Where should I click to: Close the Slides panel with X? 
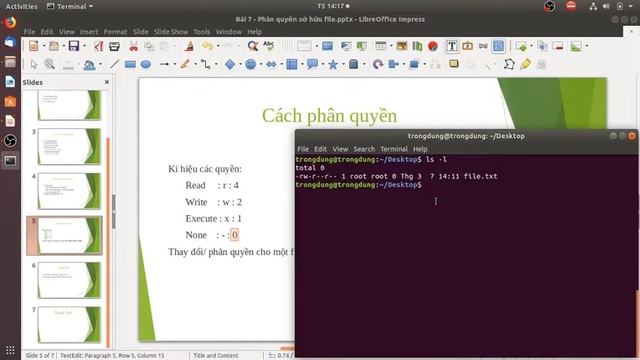(107, 82)
